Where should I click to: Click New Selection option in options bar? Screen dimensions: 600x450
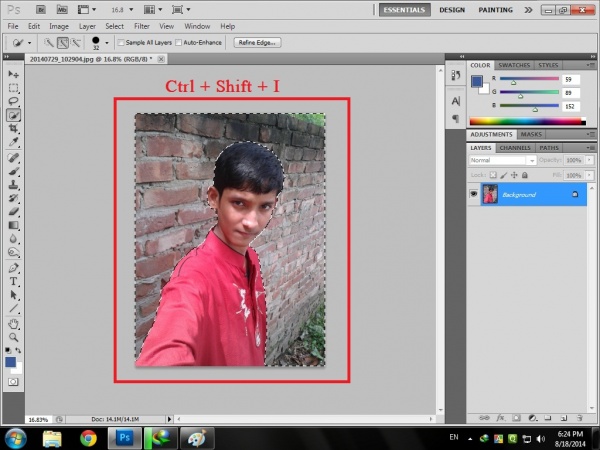click(x=49, y=42)
